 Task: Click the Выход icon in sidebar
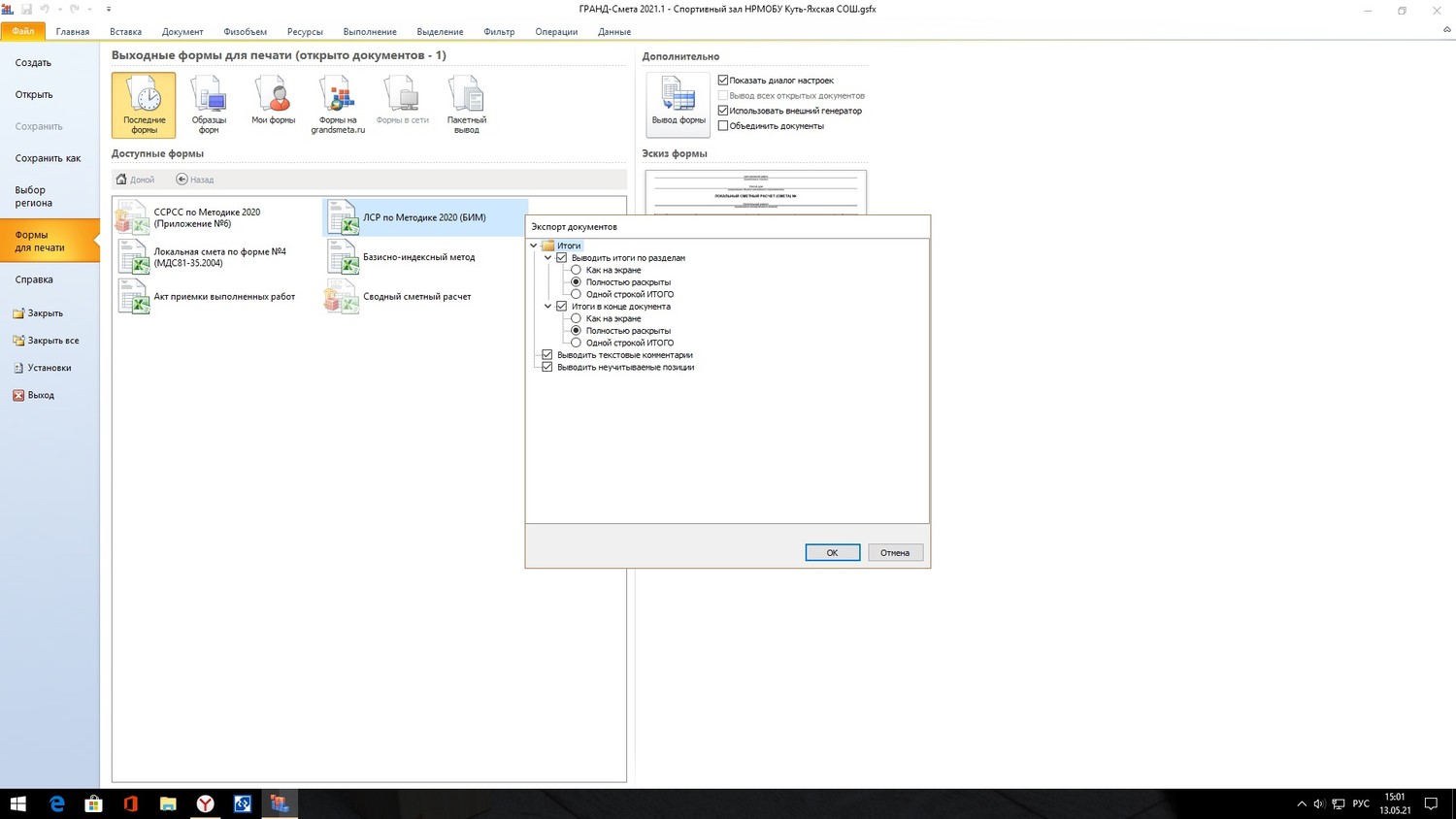[18, 395]
